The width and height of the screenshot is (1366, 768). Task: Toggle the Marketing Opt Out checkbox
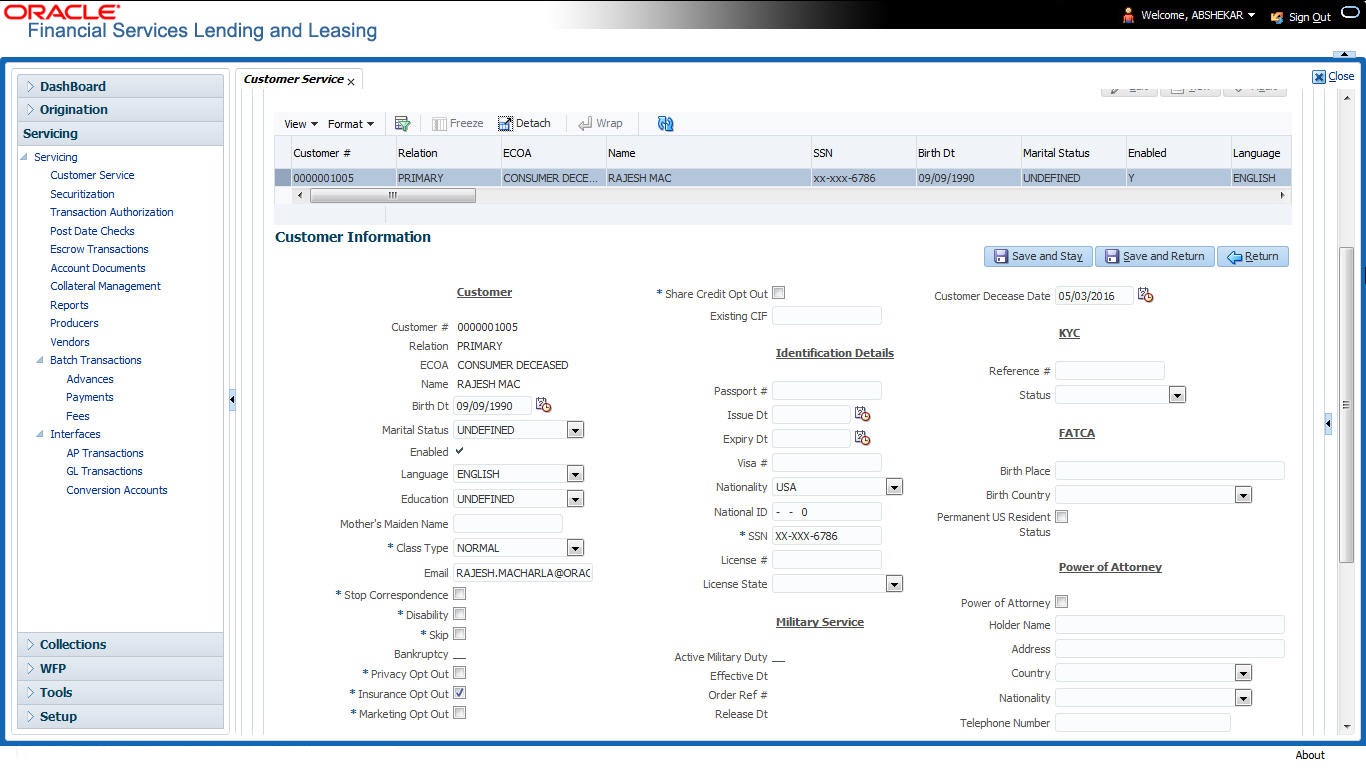pyautogui.click(x=460, y=713)
